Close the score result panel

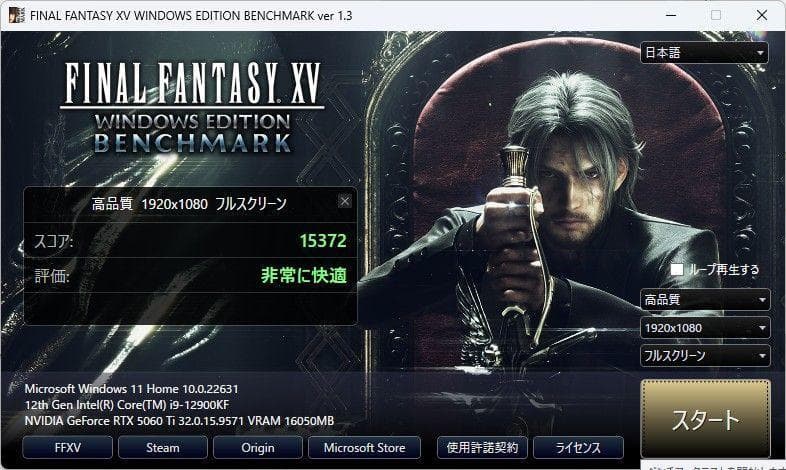[344, 201]
